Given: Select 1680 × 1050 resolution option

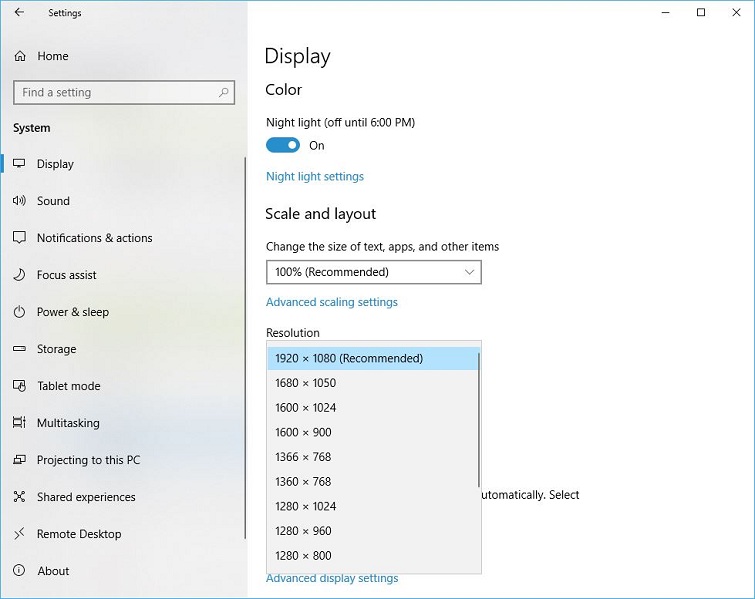Looking at the screenshot, I should 305,383.
